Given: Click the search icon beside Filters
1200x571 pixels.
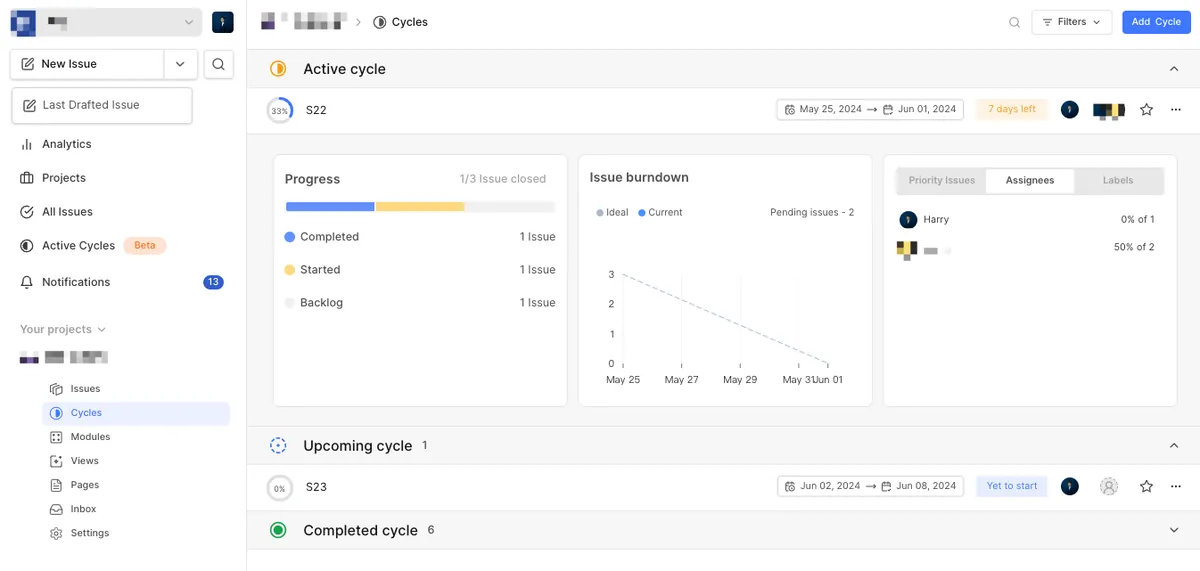Looking at the screenshot, I should pyautogui.click(x=1014, y=22).
